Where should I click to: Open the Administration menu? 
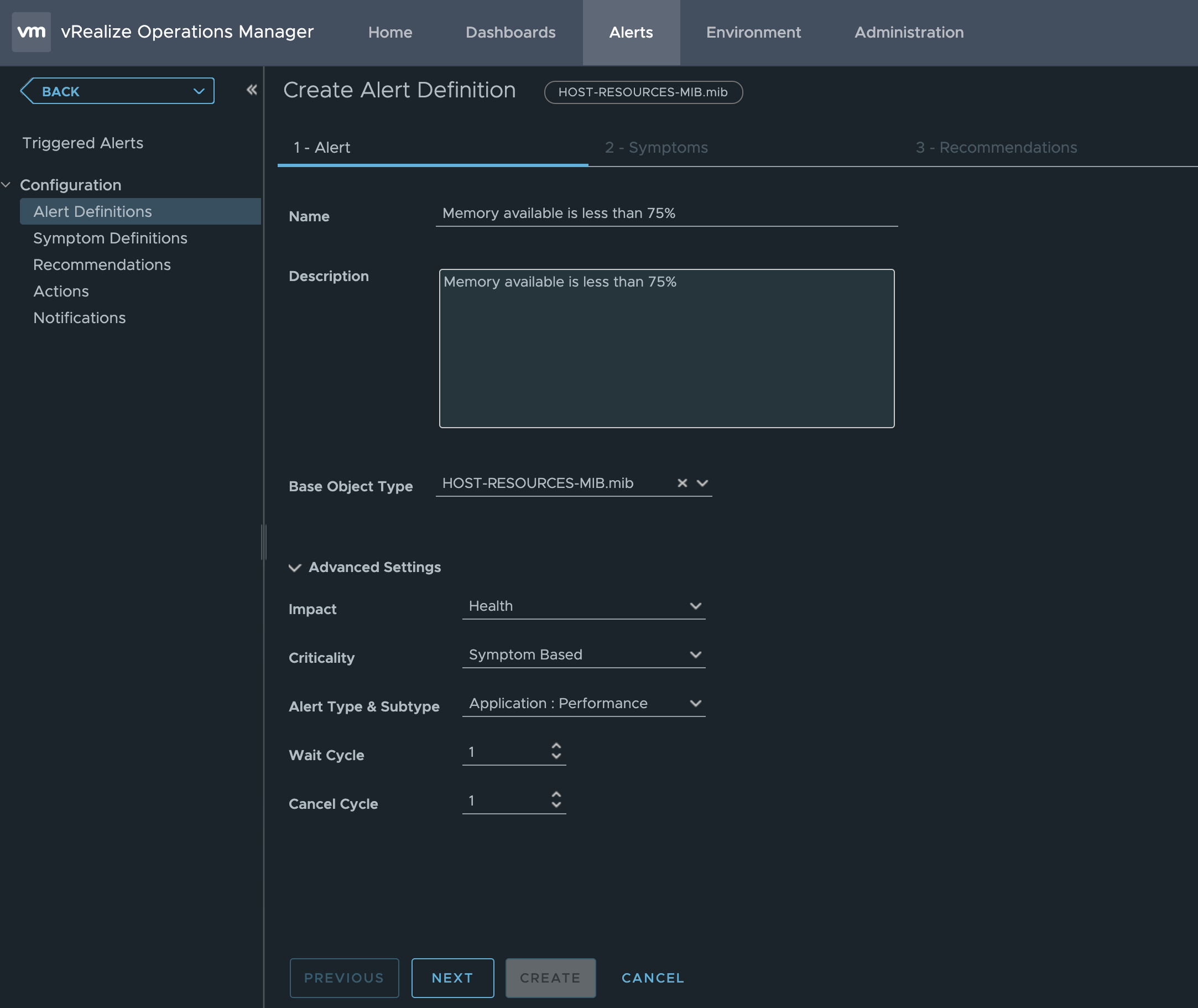point(908,33)
